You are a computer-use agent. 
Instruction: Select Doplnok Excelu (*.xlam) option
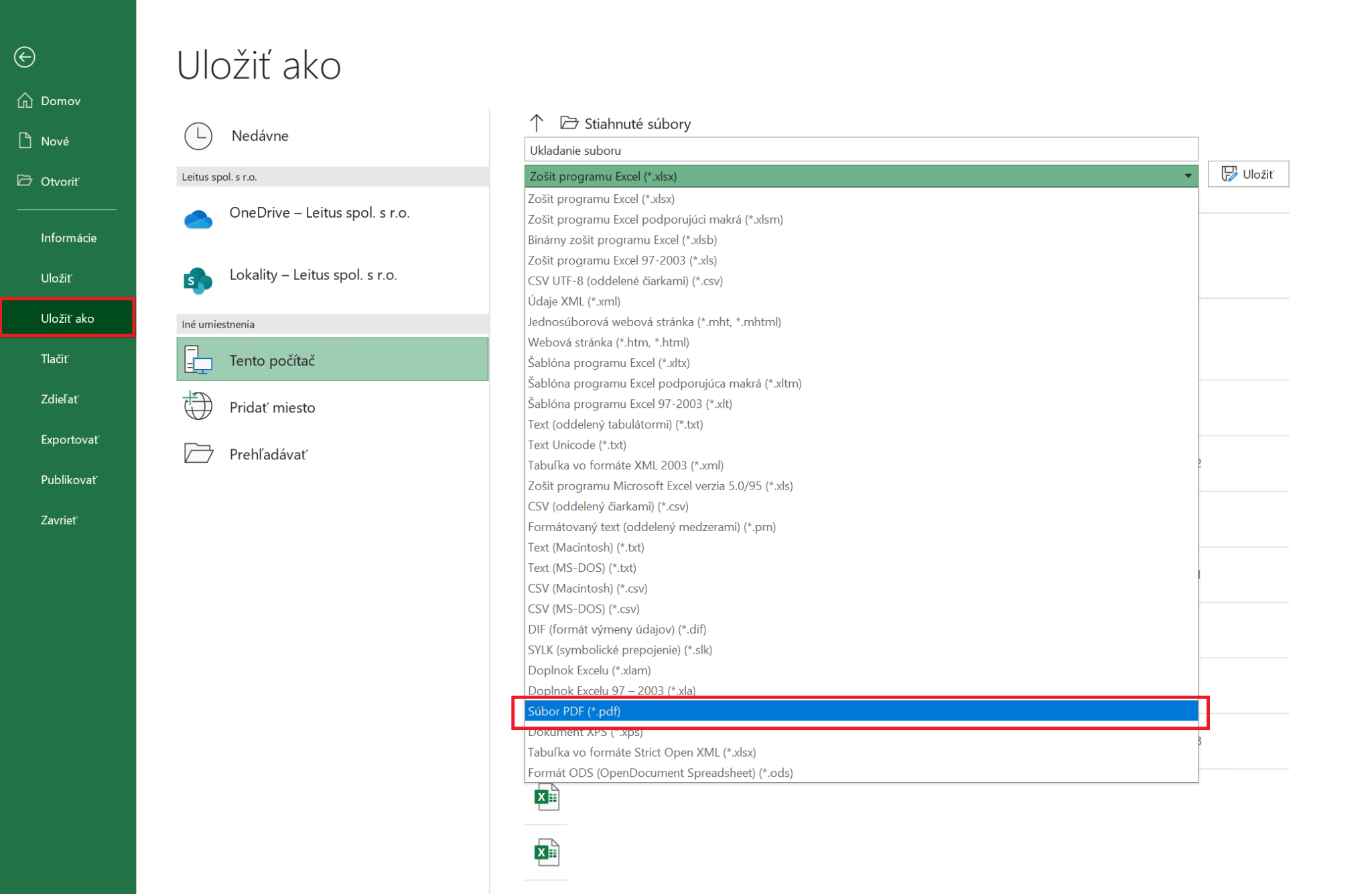pyautogui.click(x=861, y=670)
